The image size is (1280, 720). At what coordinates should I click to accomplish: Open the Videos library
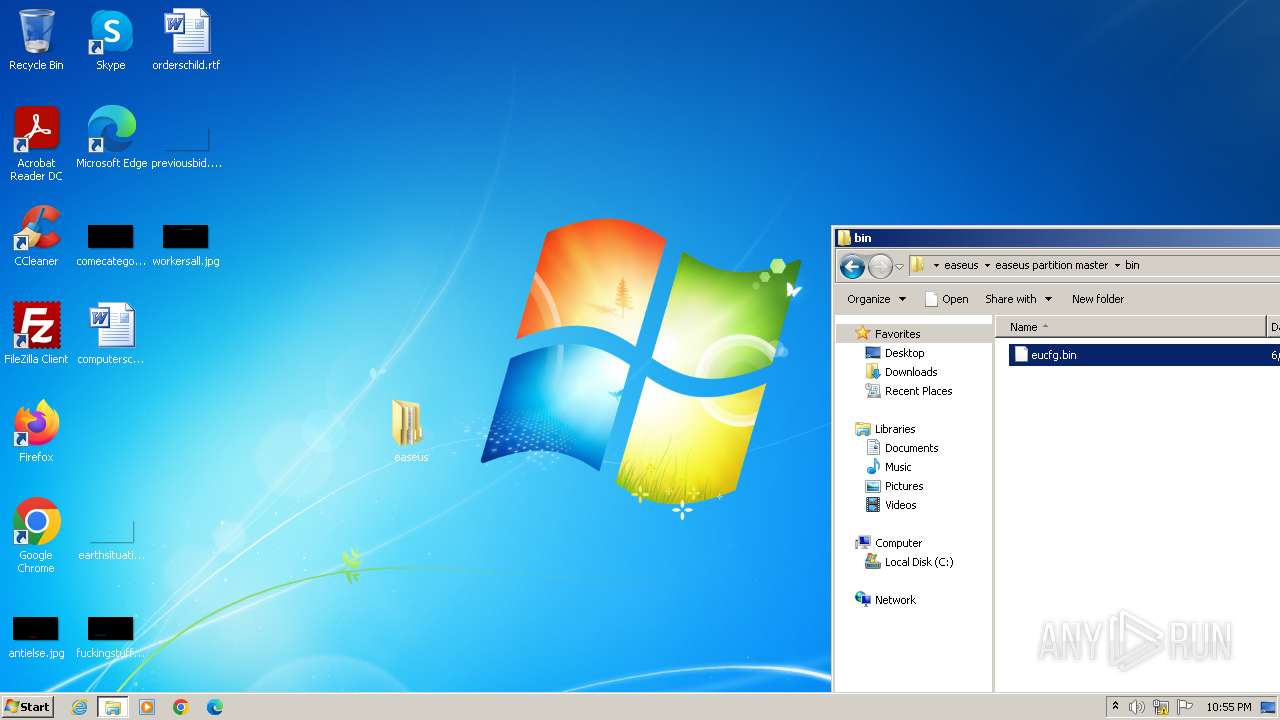click(x=900, y=505)
